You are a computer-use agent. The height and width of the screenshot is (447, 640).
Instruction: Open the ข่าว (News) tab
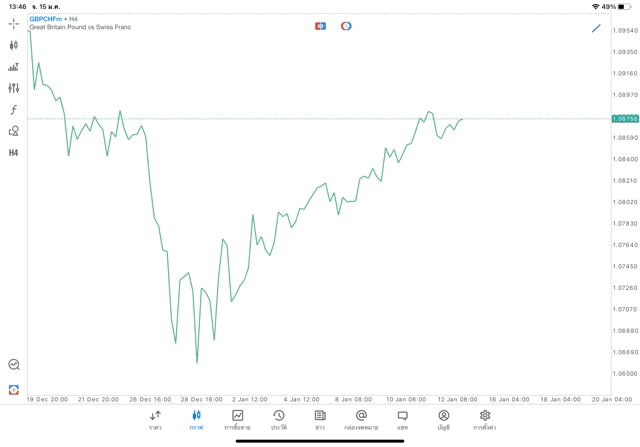pyautogui.click(x=320, y=420)
